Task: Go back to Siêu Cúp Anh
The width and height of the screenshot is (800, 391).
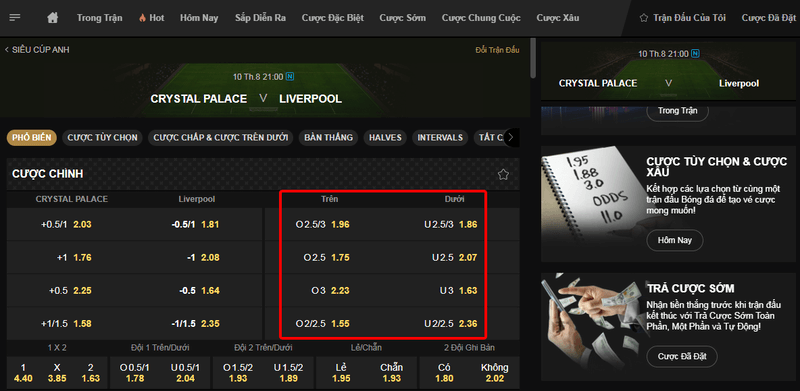Action: pyautogui.click(x=37, y=50)
